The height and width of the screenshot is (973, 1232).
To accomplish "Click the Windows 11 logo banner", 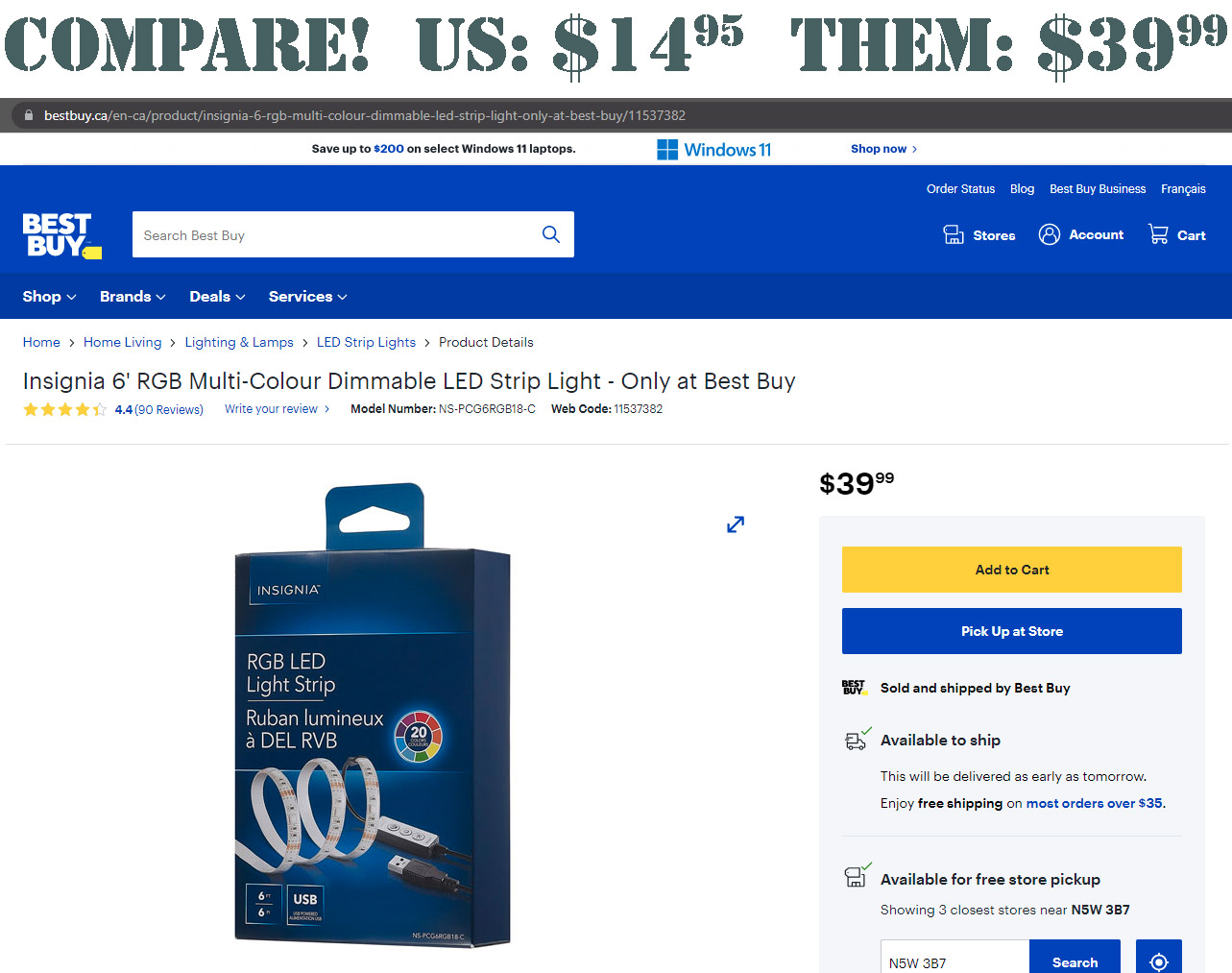I will tap(714, 150).
